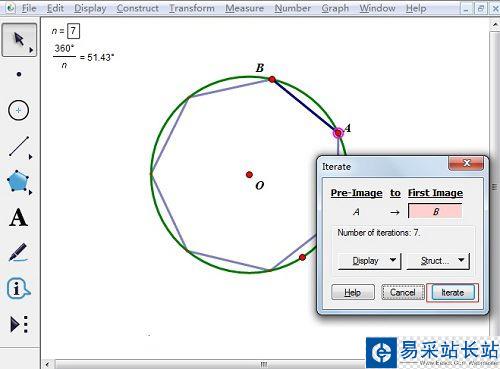Click the First Image field containing B
This screenshot has height=369, width=500.
[435, 211]
